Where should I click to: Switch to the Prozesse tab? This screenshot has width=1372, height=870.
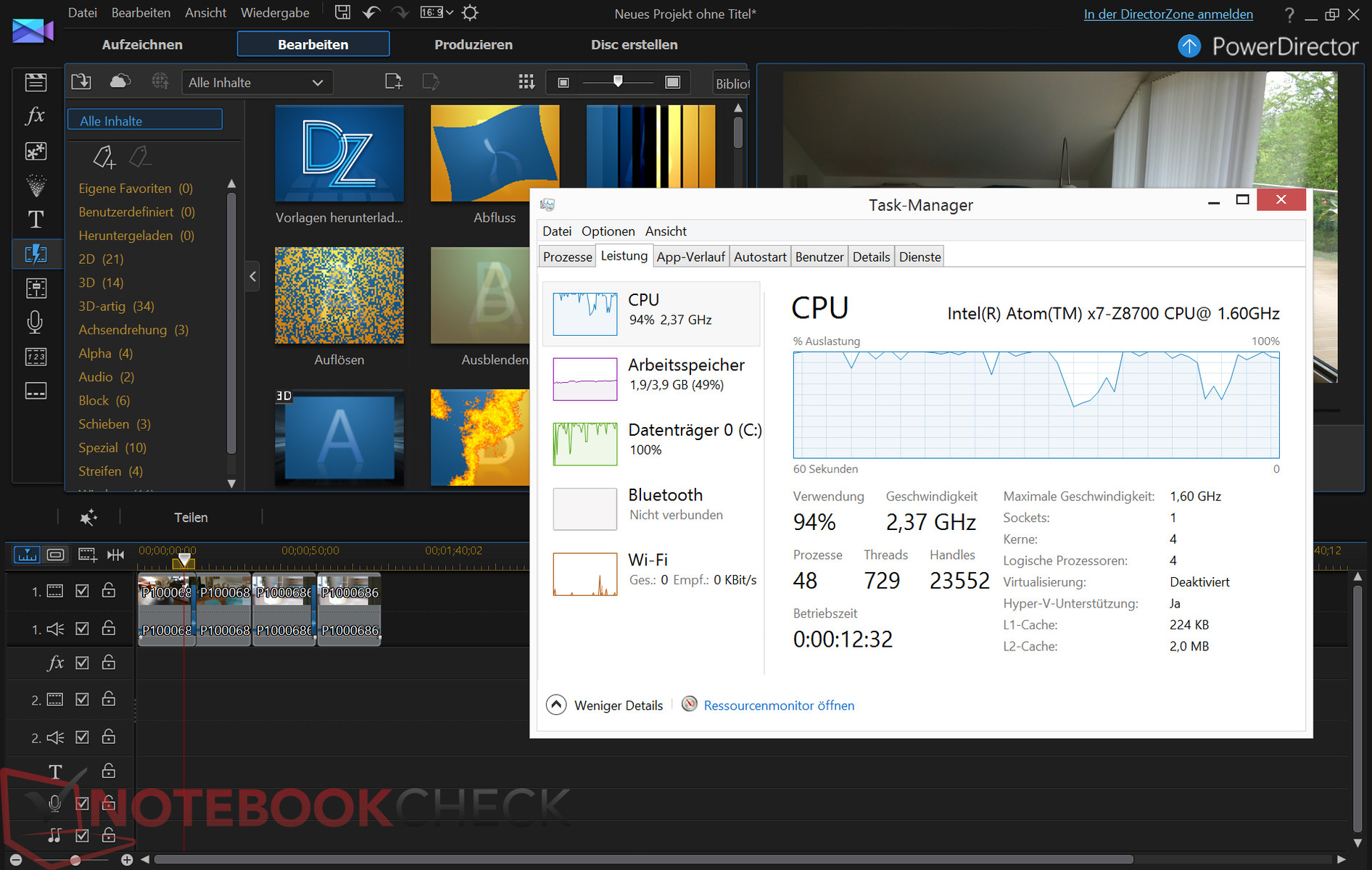(x=567, y=257)
